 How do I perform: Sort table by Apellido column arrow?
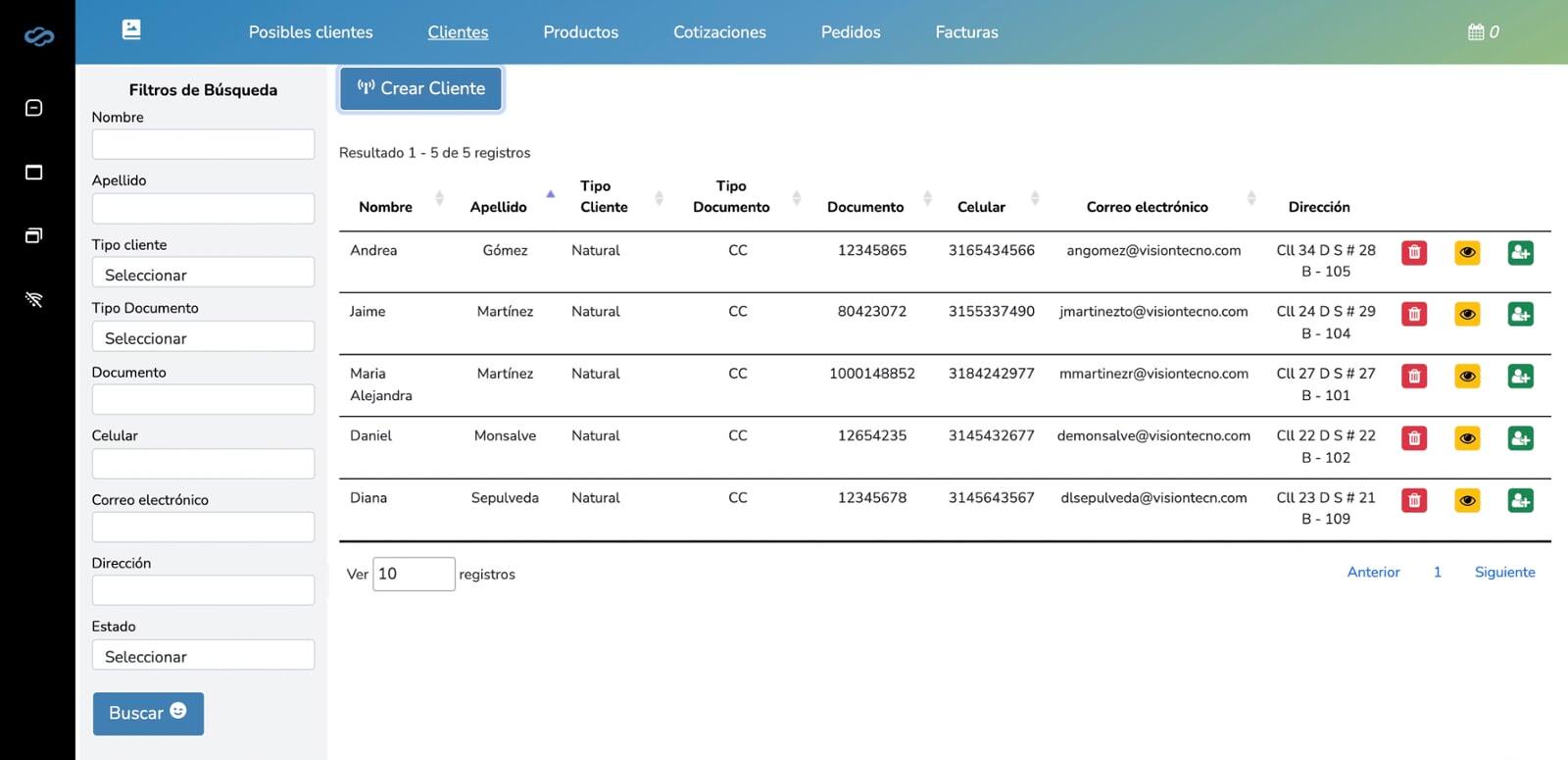pyautogui.click(x=551, y=194)
